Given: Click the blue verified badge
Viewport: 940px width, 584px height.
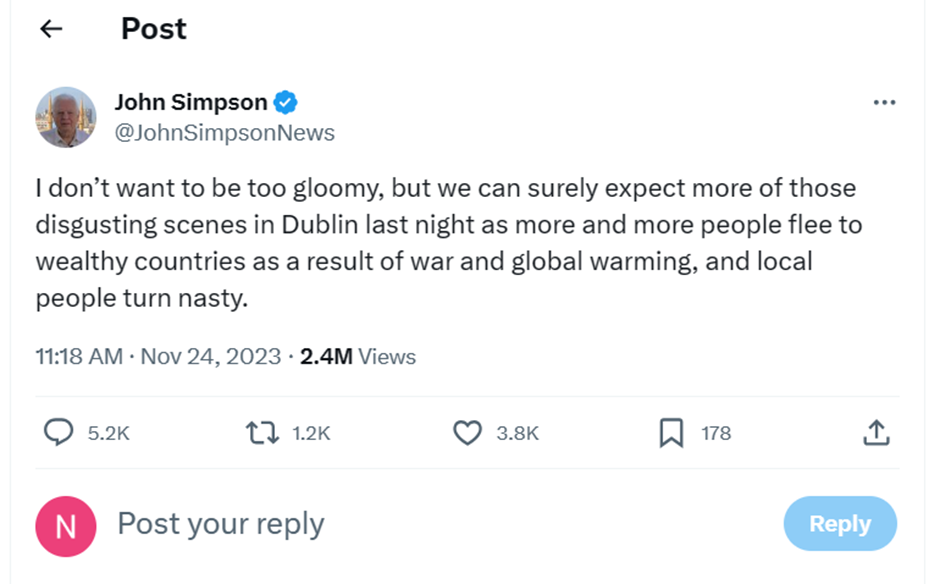Looking at the screenshot, I should click(x=285, y=102).
